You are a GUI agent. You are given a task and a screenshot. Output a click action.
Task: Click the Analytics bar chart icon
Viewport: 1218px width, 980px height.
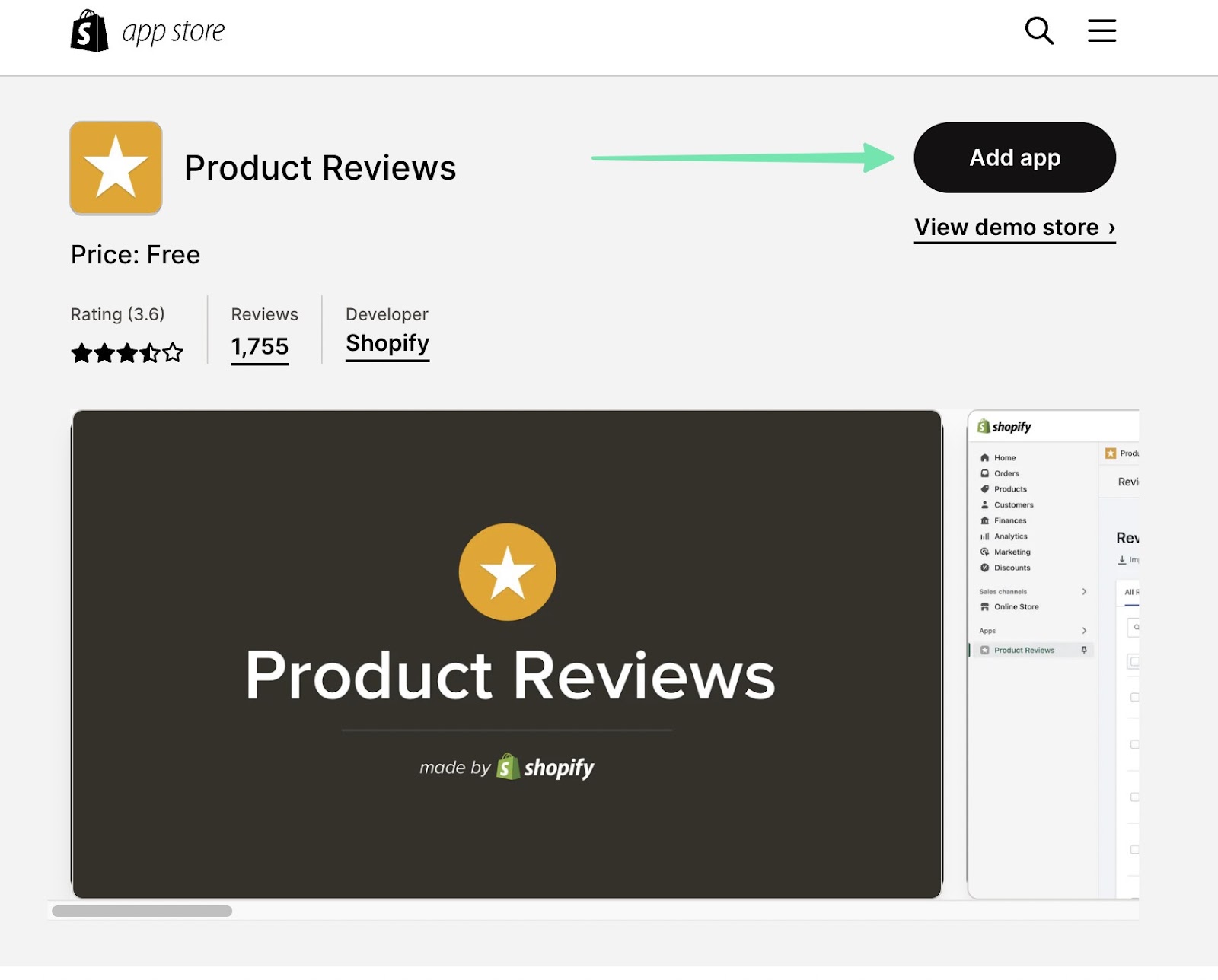984,536
